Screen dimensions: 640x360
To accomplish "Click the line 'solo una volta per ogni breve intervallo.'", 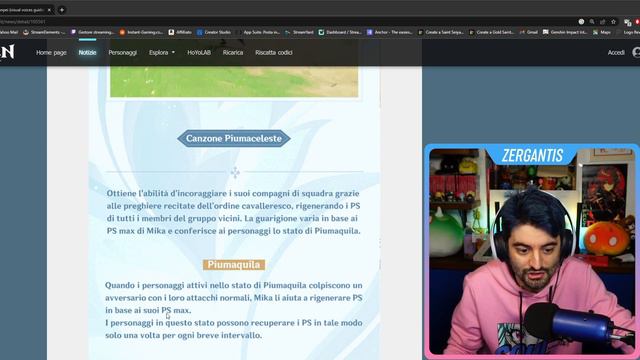I will tap(184, 335).
